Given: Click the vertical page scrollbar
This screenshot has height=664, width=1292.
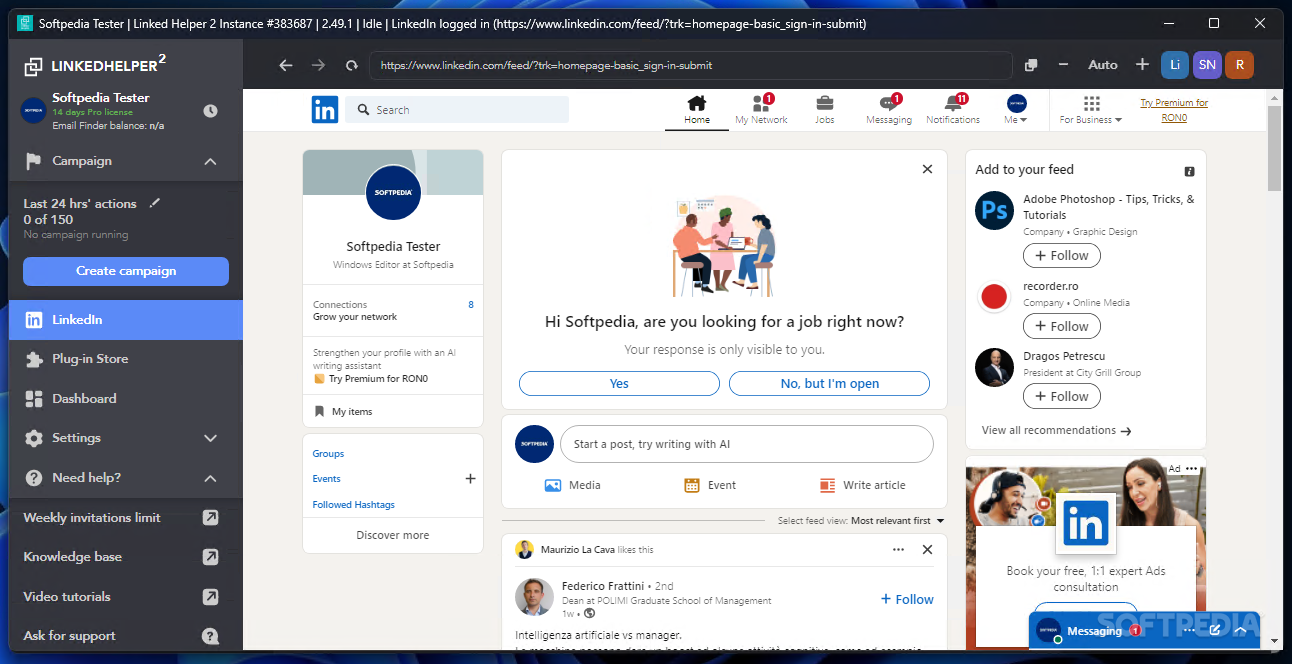Looking at the screenshot, I should pos(1274,148).
